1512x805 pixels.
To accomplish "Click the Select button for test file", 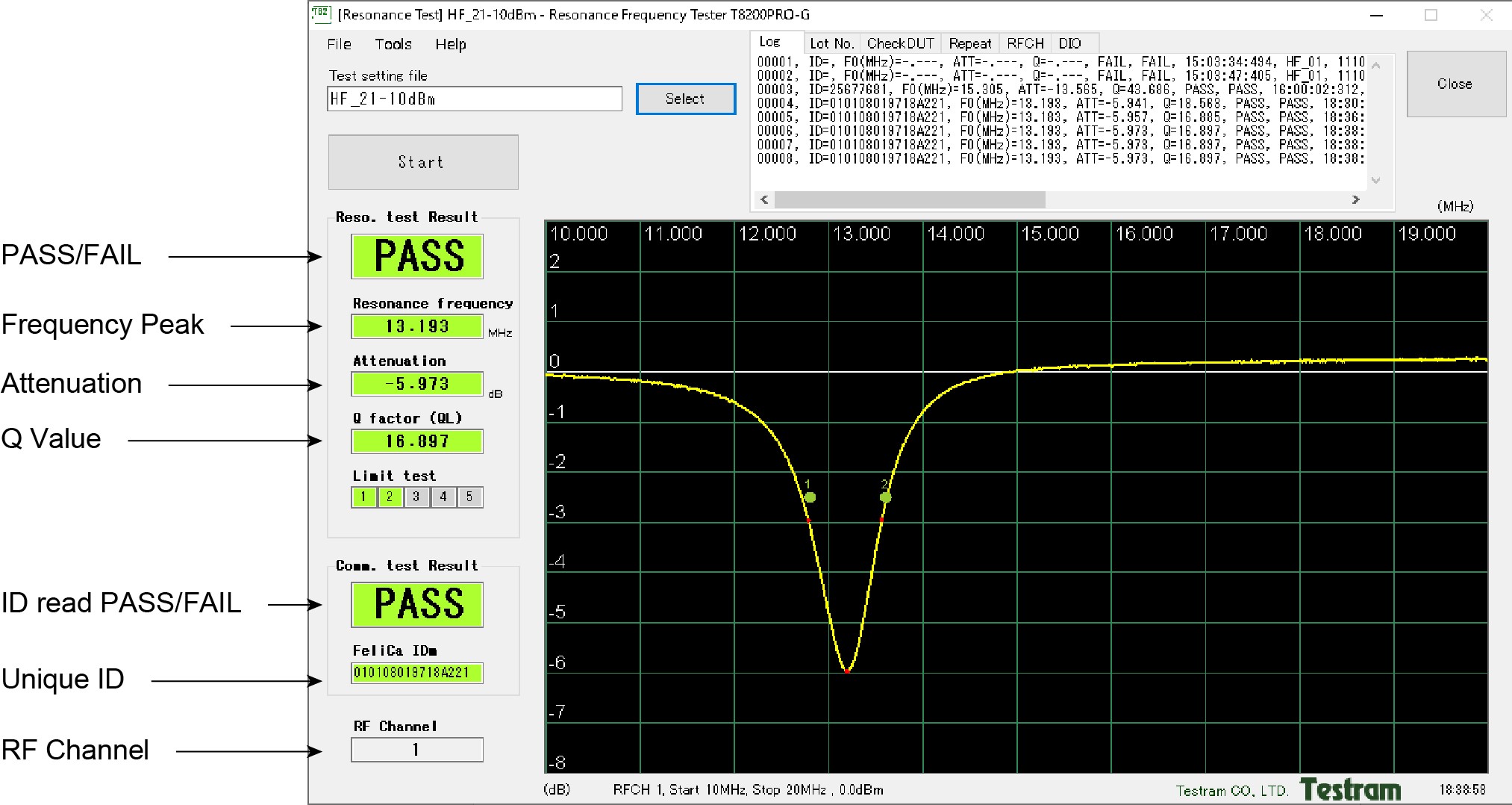I will [x=685, y=99].
